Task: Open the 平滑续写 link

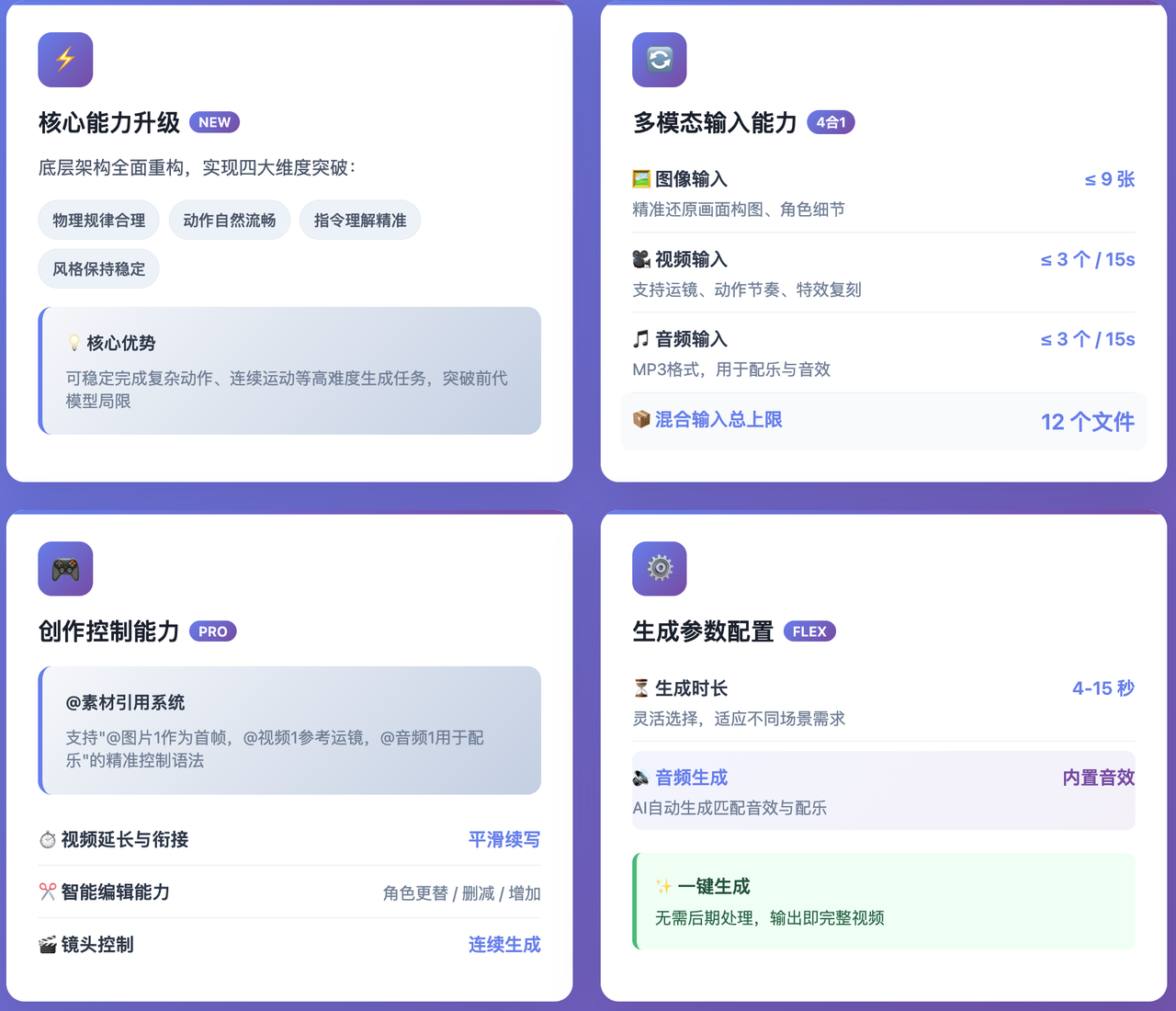Action: coord(503,839)
